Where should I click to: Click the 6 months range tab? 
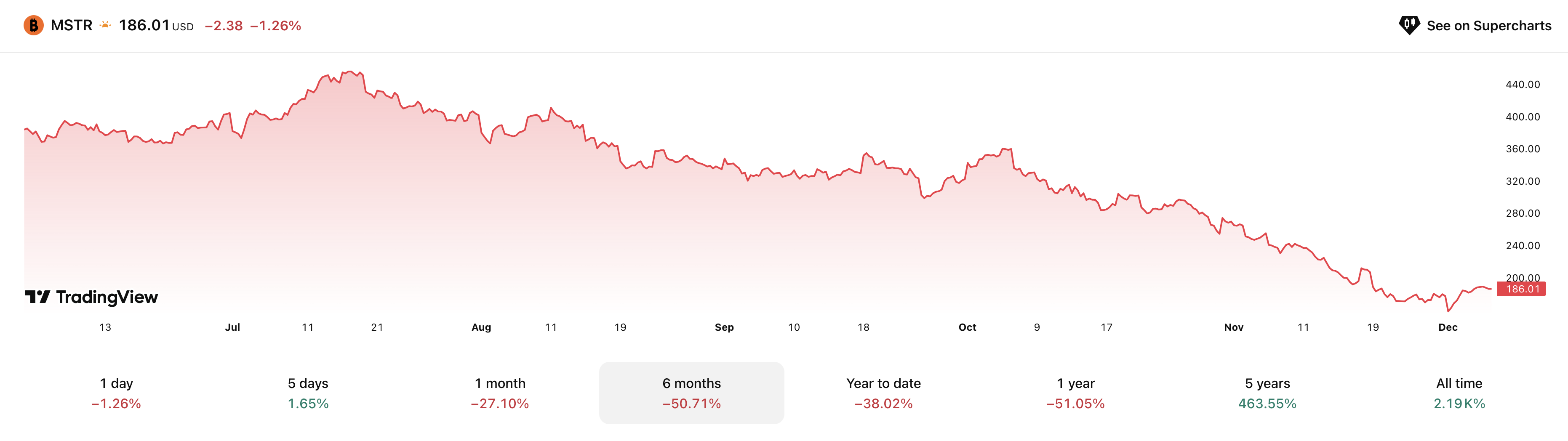coord(691,393)
